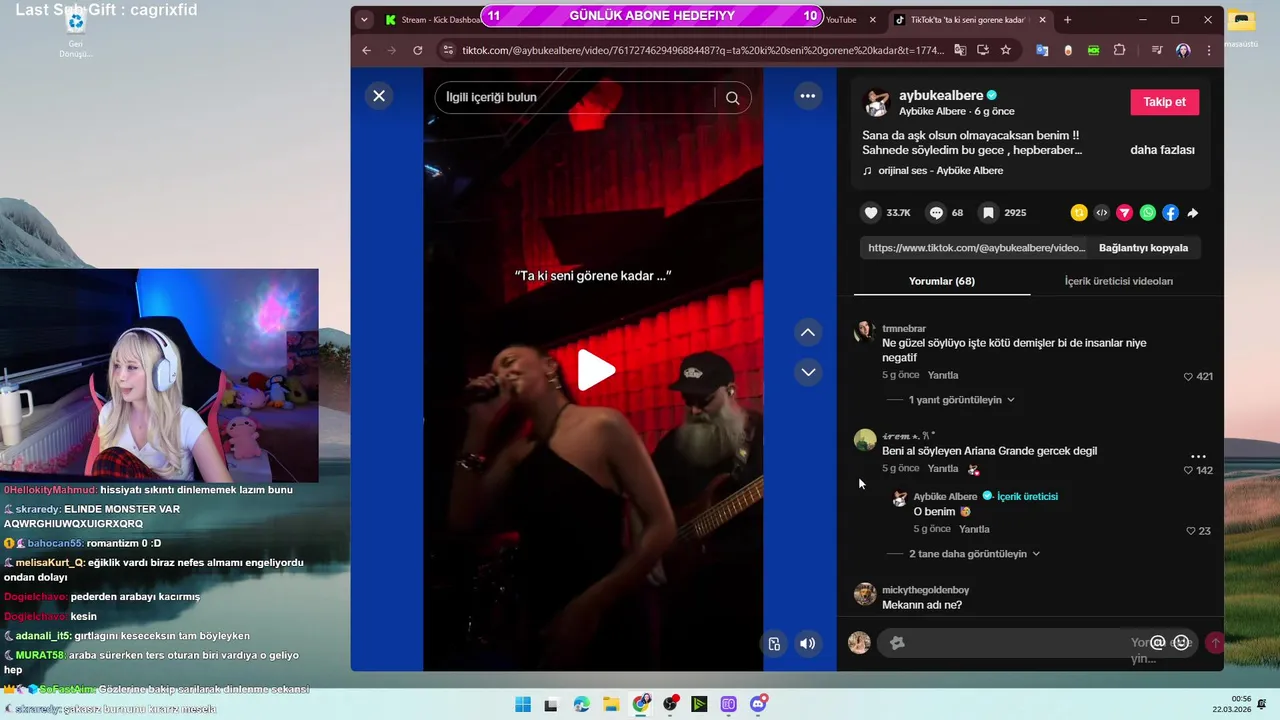Open the three-dots menu on the Ariana Grande comment
1280x720 pixels.
(1198, 456)
